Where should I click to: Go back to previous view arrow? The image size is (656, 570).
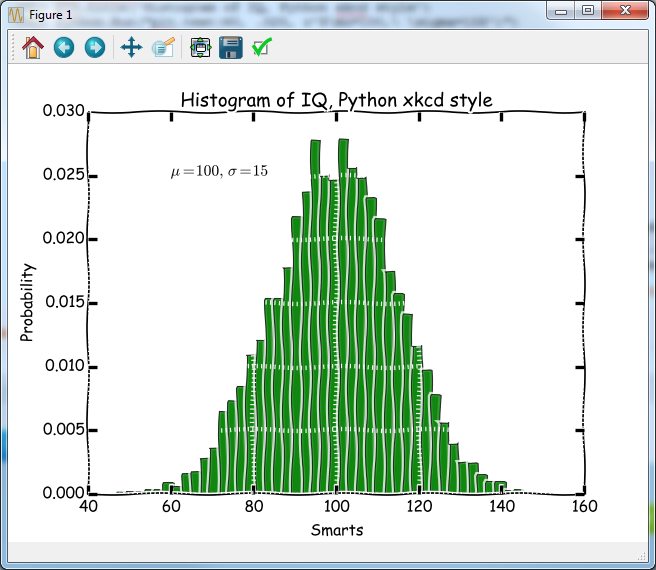click(64, 47)
